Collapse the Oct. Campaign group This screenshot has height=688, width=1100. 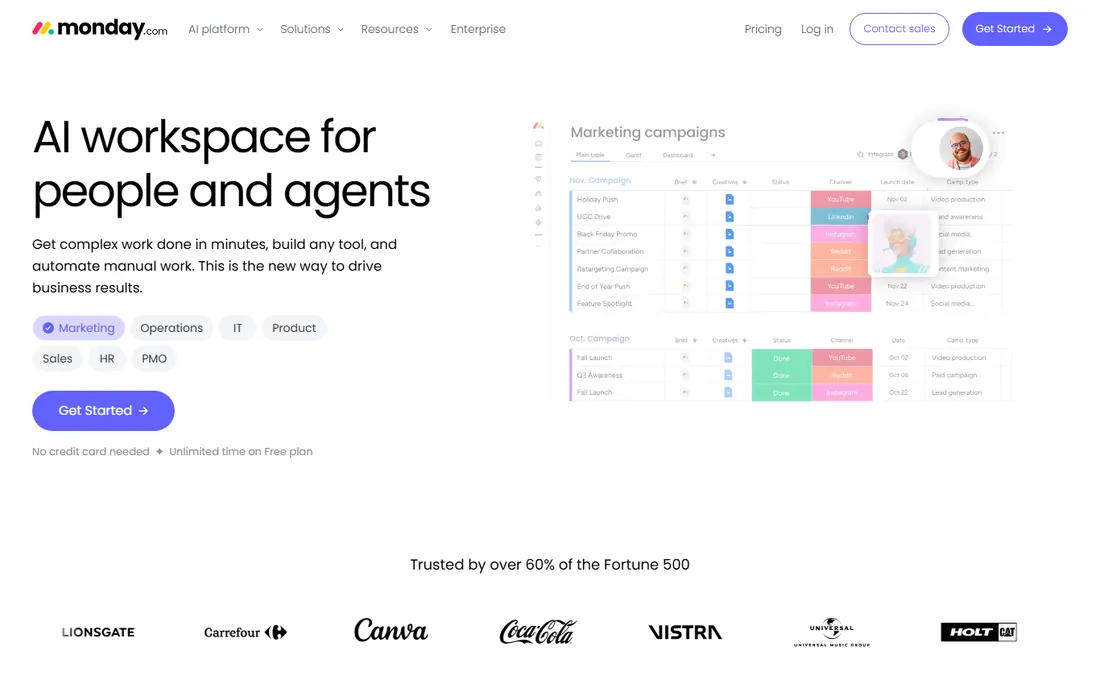click(x=599, y=339)
